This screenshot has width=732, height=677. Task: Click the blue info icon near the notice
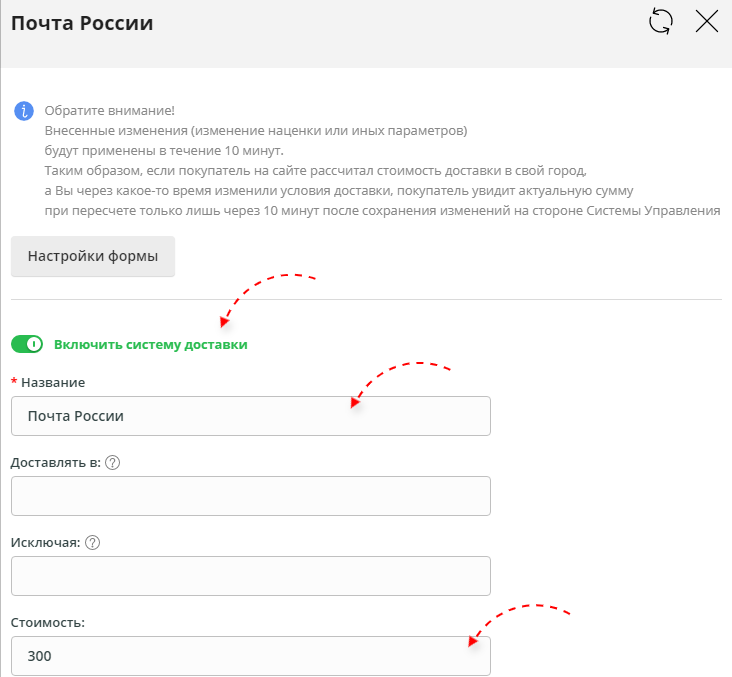23,111
